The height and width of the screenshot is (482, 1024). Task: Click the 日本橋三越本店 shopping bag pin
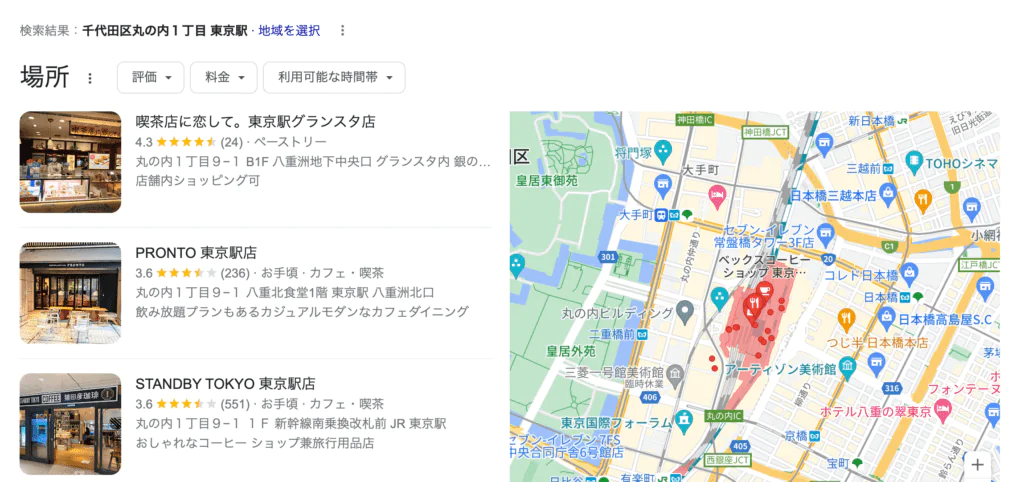(888, 192)
